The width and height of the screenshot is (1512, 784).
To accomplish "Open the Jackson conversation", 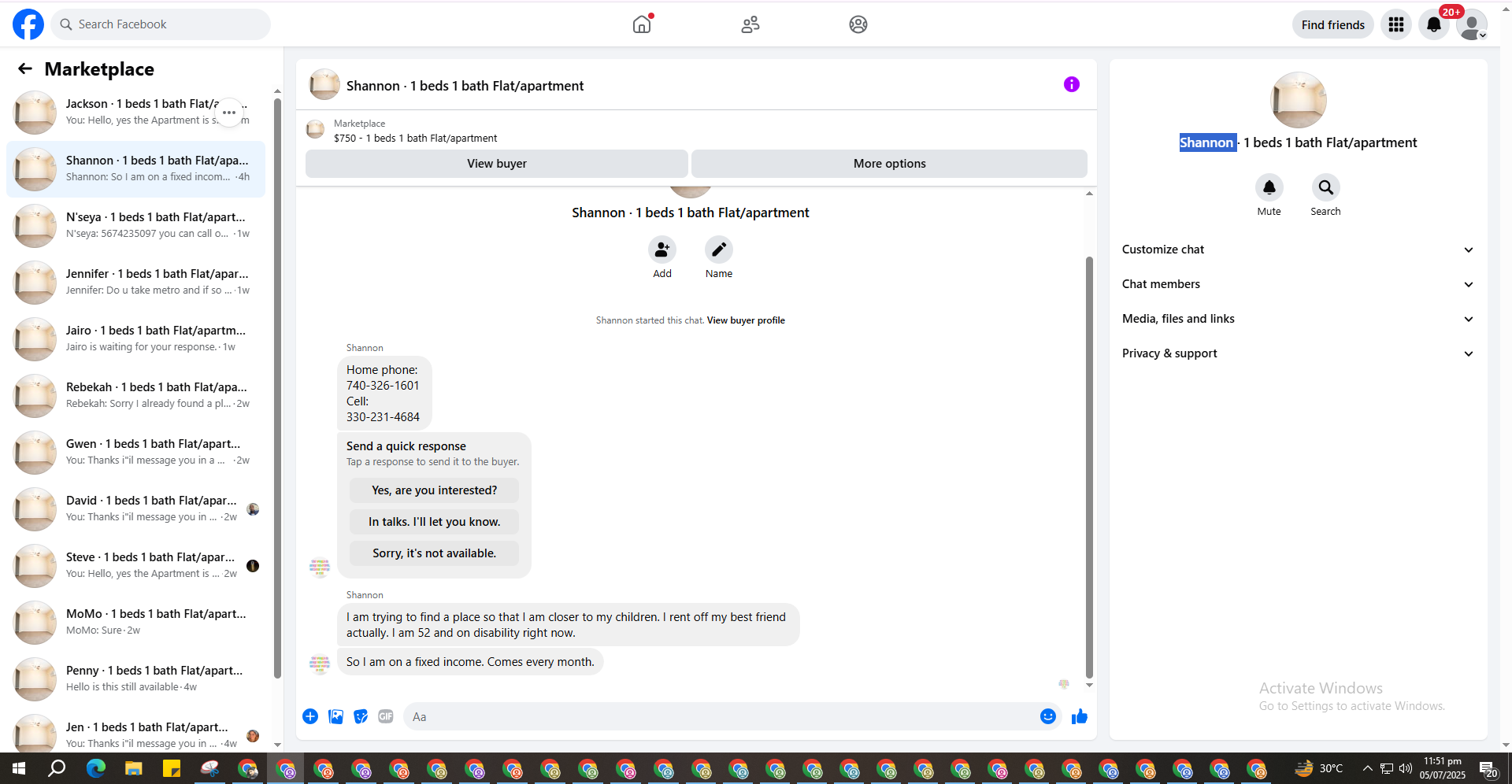I will pos(135,113).
